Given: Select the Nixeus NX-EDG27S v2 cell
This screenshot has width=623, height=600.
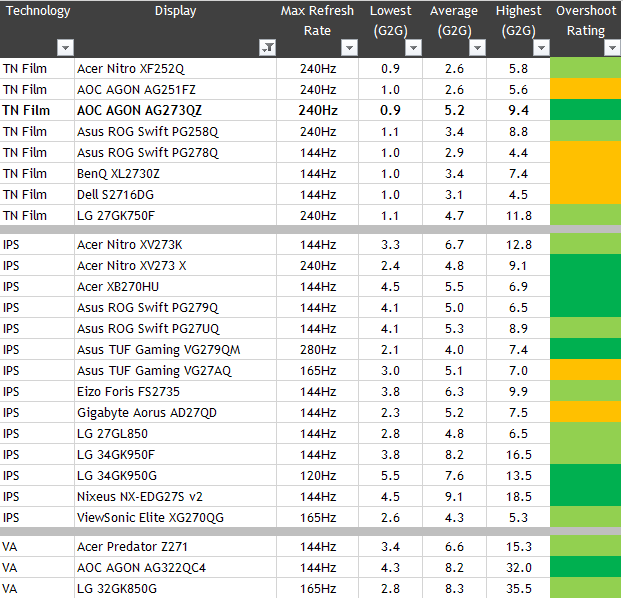Looking at the screenshot, I should click(x=139, y=496).
